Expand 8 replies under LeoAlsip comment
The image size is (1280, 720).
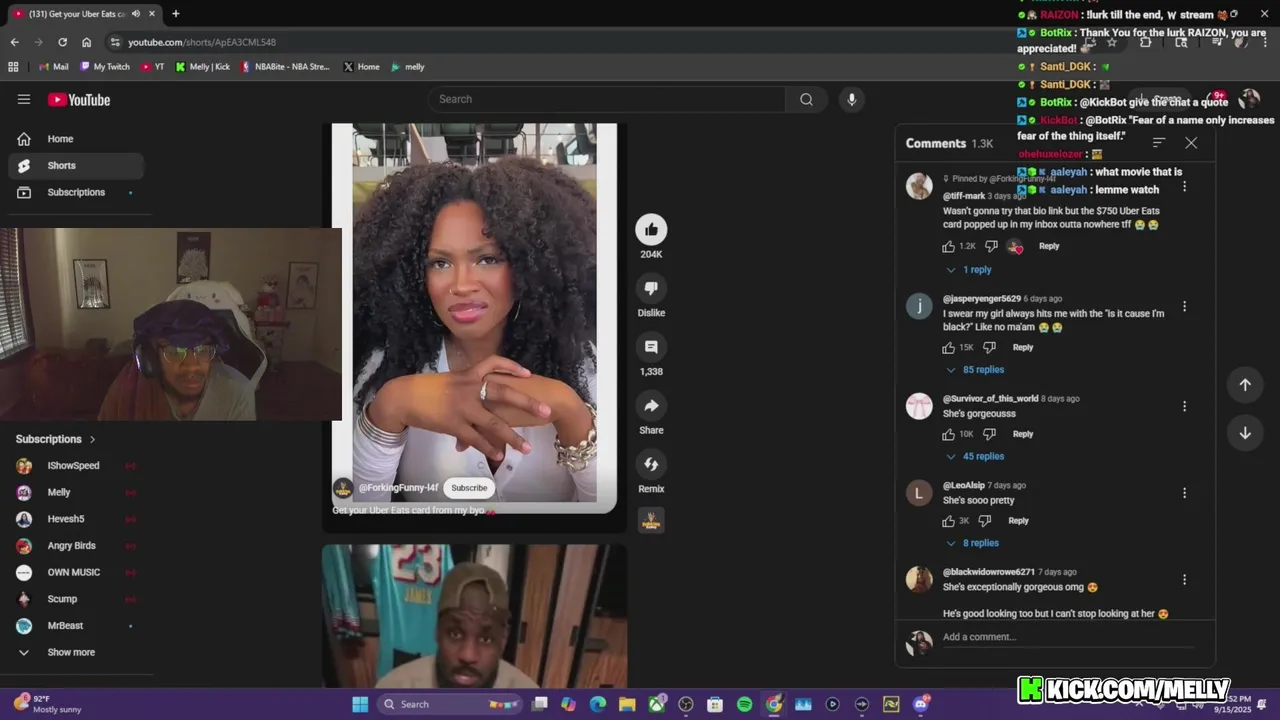972,543
